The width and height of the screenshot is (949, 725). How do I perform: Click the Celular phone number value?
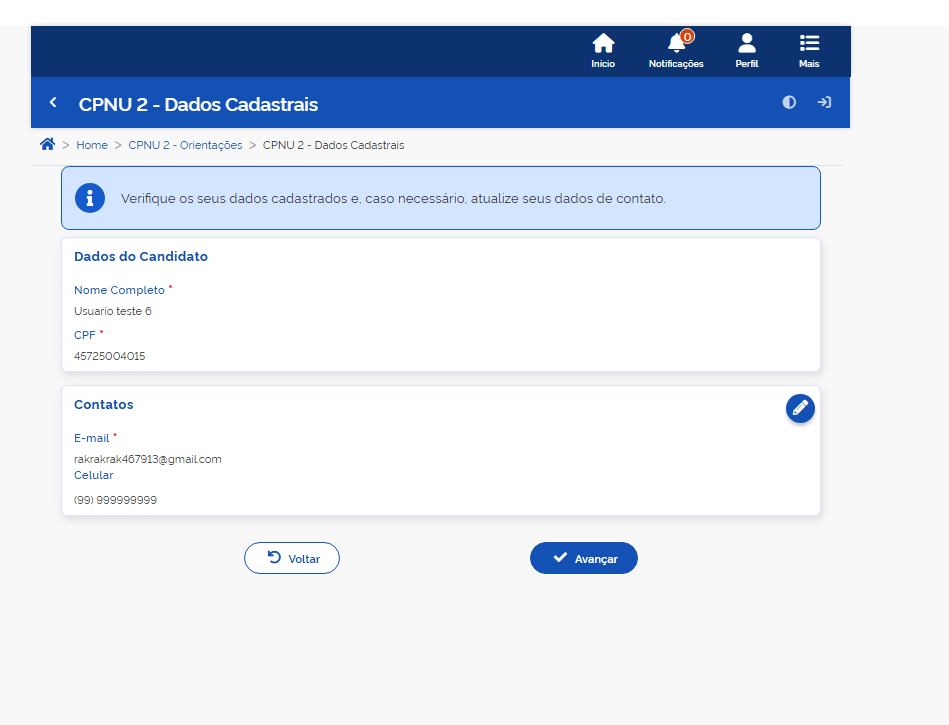[115, 500]
